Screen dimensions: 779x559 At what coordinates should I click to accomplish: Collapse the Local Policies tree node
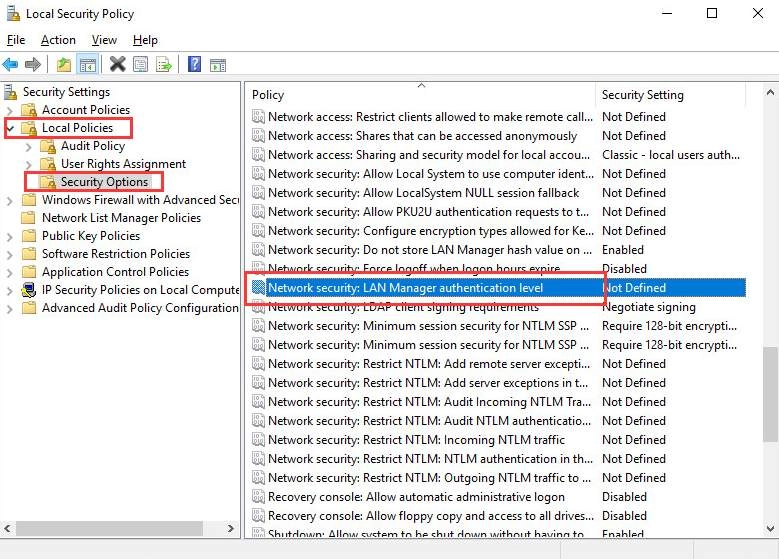11,128
